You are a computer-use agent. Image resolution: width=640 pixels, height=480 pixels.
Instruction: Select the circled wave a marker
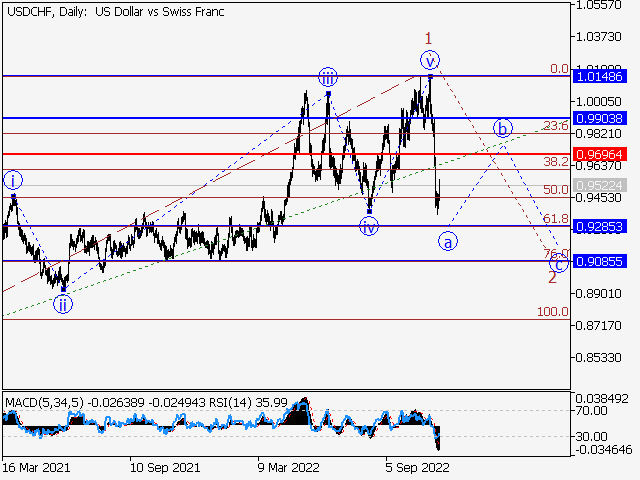[x=449, y=241]
